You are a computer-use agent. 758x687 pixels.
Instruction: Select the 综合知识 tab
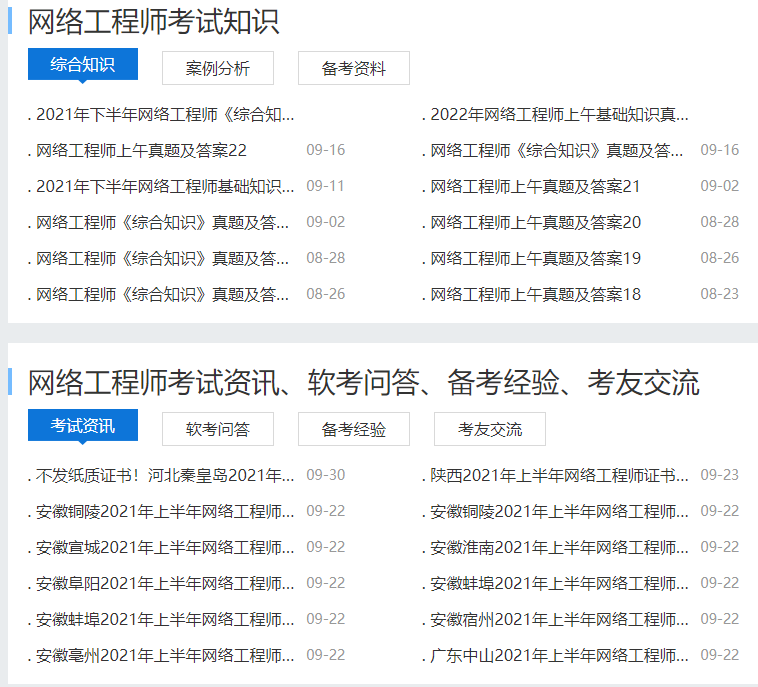(83, 65)
